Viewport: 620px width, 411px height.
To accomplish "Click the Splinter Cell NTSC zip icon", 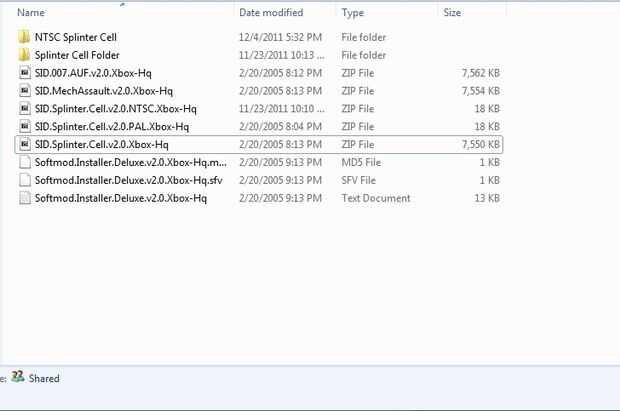I will pos(25,109).
